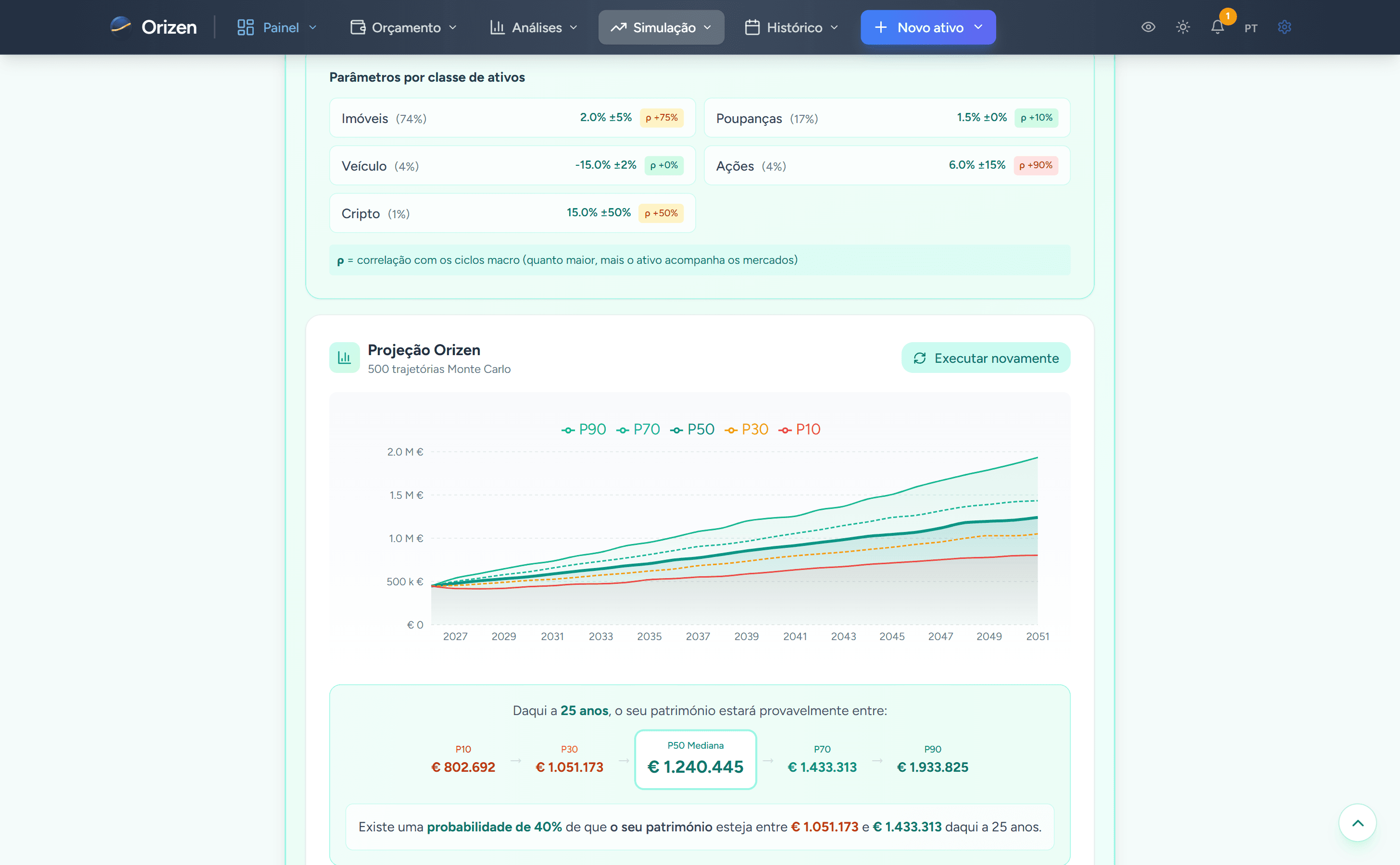The height and width of the screenshot is (865, 1400).
Task: Click Executar novamente button
Action: (x=986, y=358)
